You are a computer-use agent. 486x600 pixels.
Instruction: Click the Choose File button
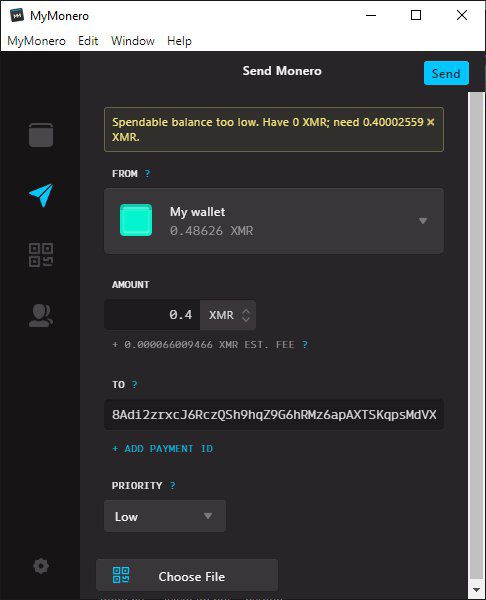187,575
